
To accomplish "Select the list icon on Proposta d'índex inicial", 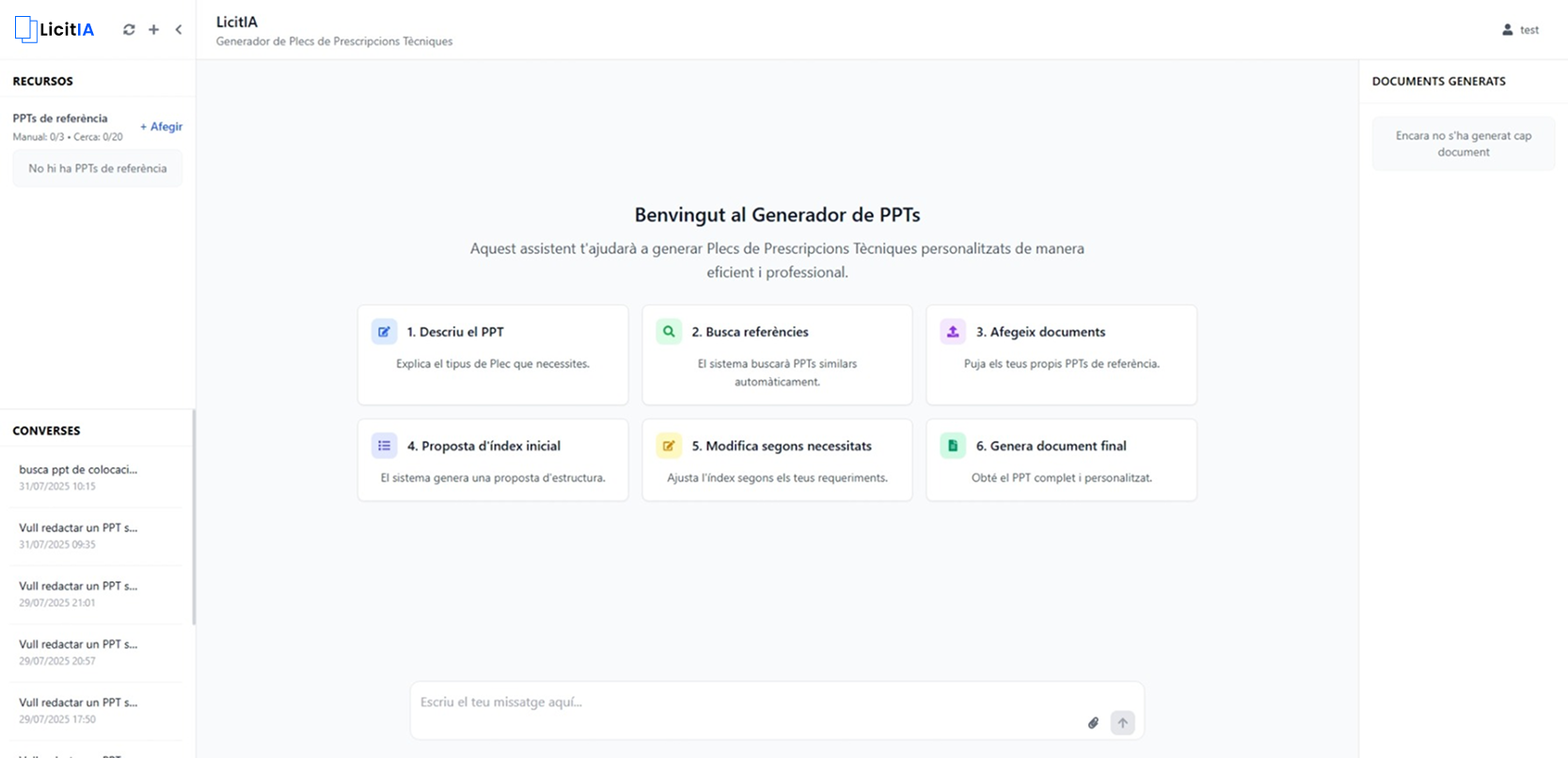I will (x=384, y=445).
